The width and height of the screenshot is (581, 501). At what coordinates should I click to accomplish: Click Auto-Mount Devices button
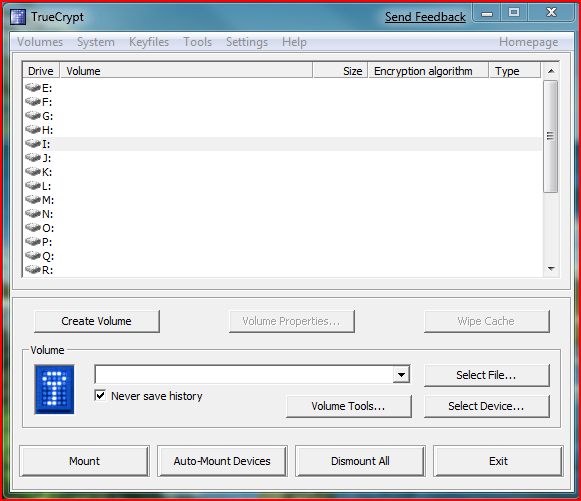coord(222,461)
